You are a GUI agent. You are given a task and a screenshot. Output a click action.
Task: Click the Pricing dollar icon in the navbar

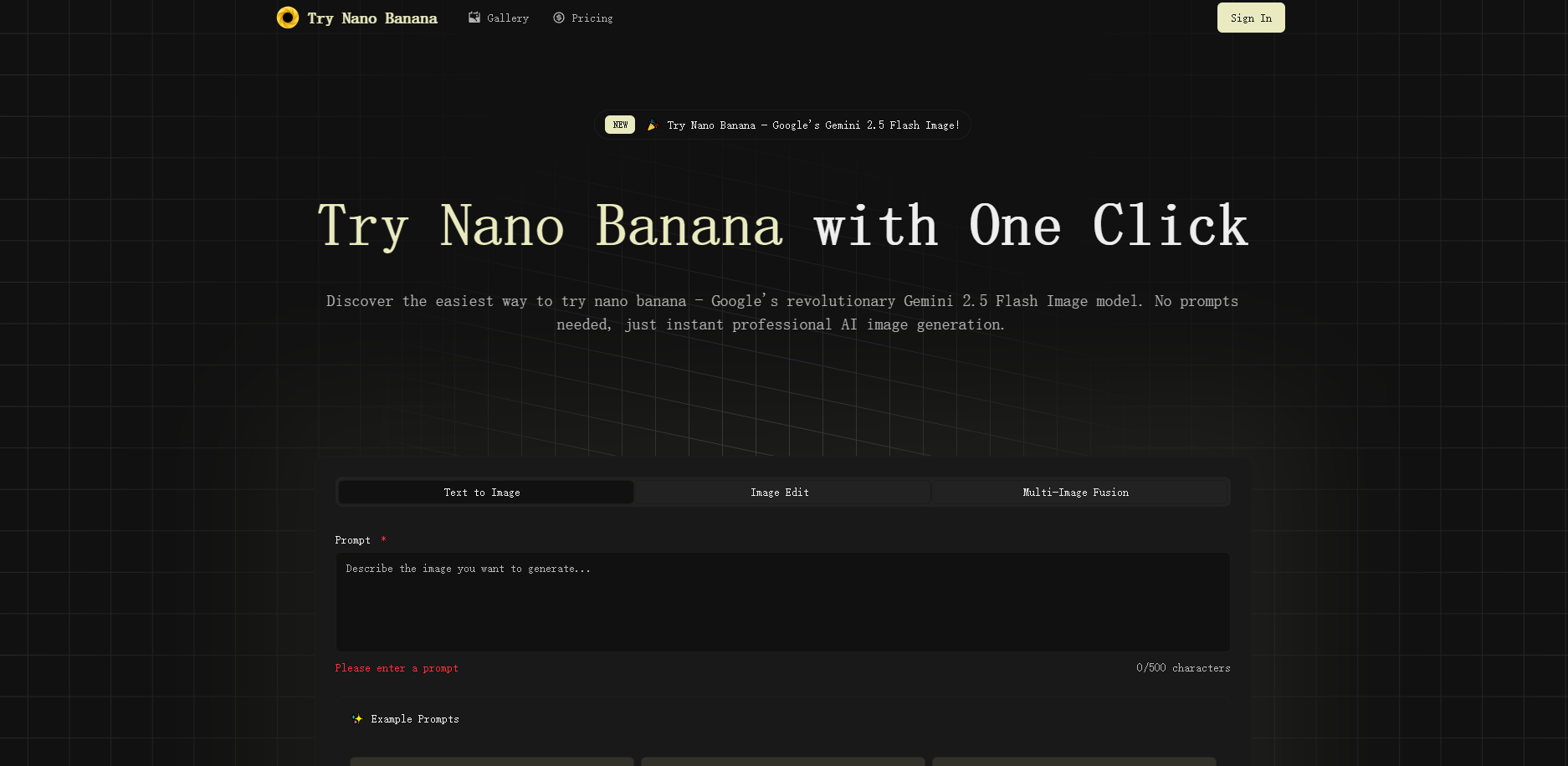pyautogui.click(x=558, y=17)
